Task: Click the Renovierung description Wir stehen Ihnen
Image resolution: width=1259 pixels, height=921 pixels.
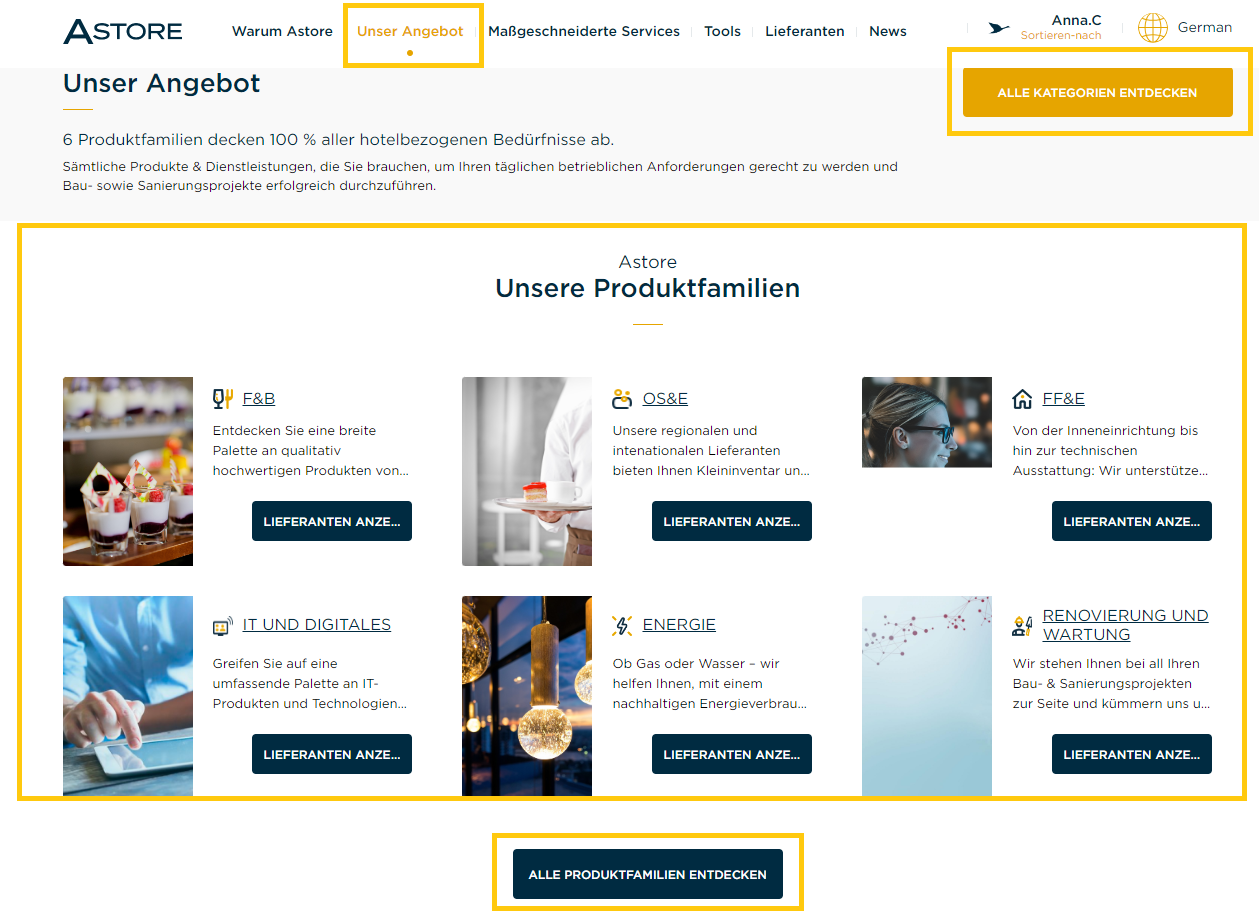Action: click(1112, 684)
